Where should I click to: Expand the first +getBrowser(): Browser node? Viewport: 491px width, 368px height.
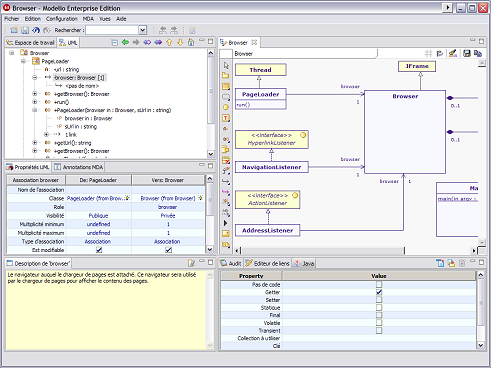(35, 94)
